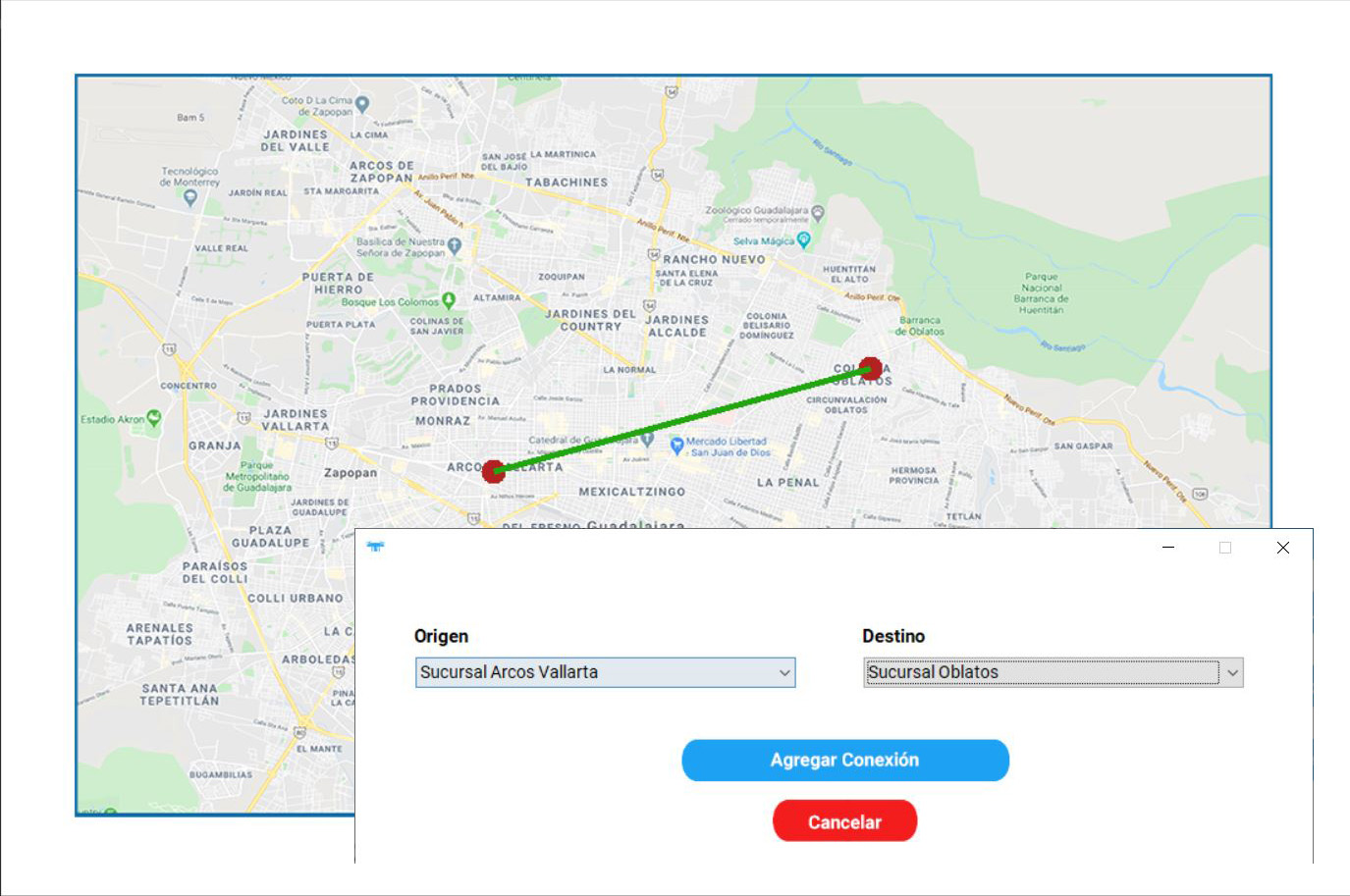Select the Bosque Los Colomos park pin
This screenshot has width=1350, height=896.
(449, 300)
